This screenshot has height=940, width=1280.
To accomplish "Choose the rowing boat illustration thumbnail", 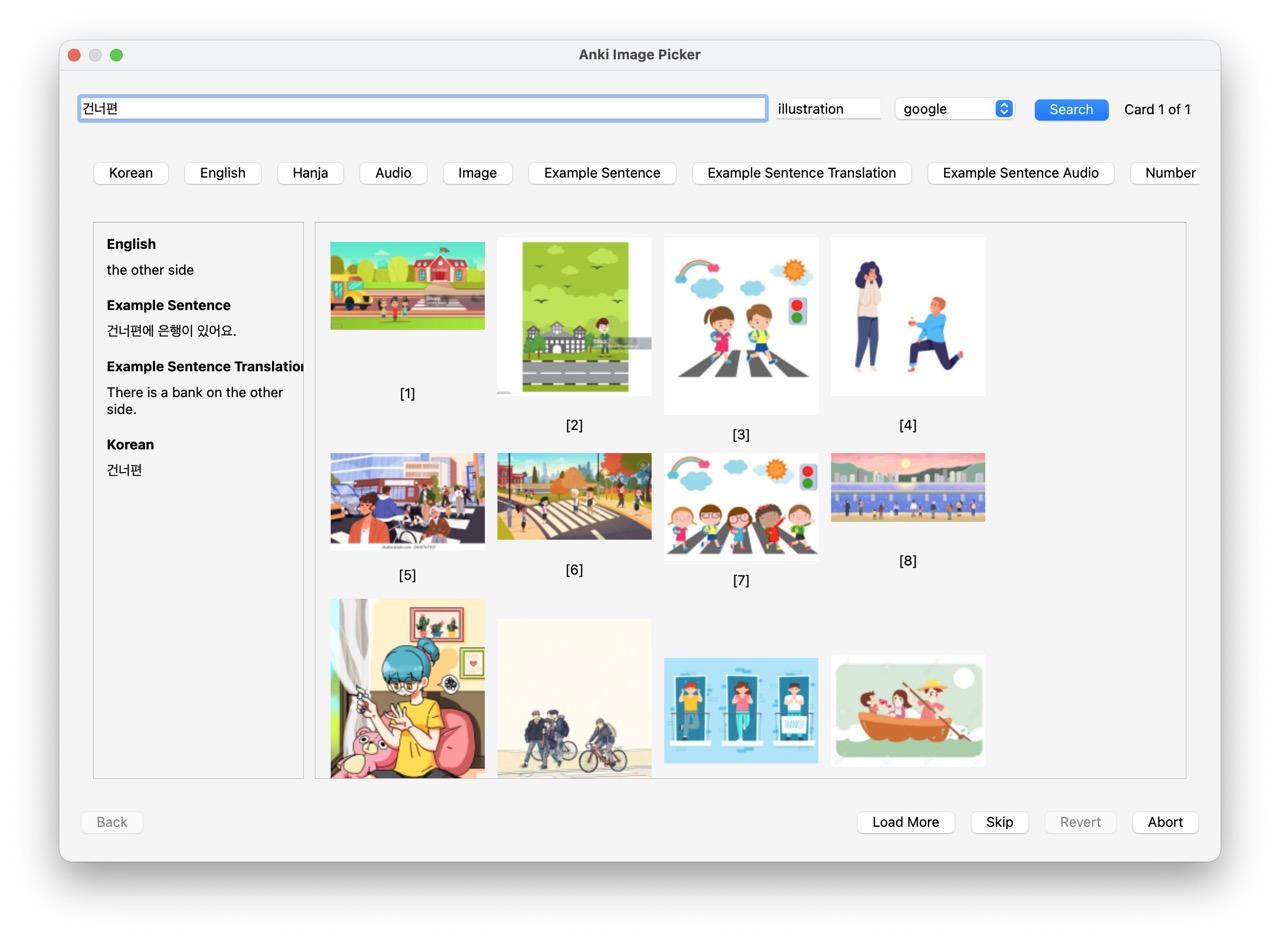I will tap(907, 710).
